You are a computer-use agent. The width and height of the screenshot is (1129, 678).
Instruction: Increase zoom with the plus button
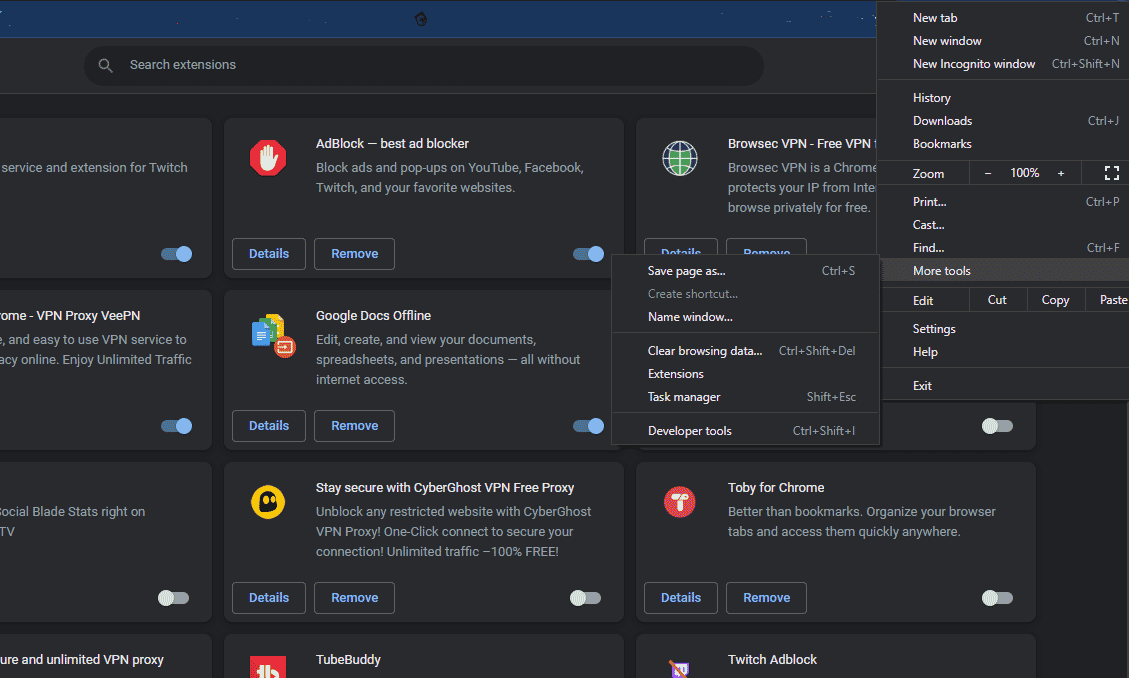(x=1061, y=173)
